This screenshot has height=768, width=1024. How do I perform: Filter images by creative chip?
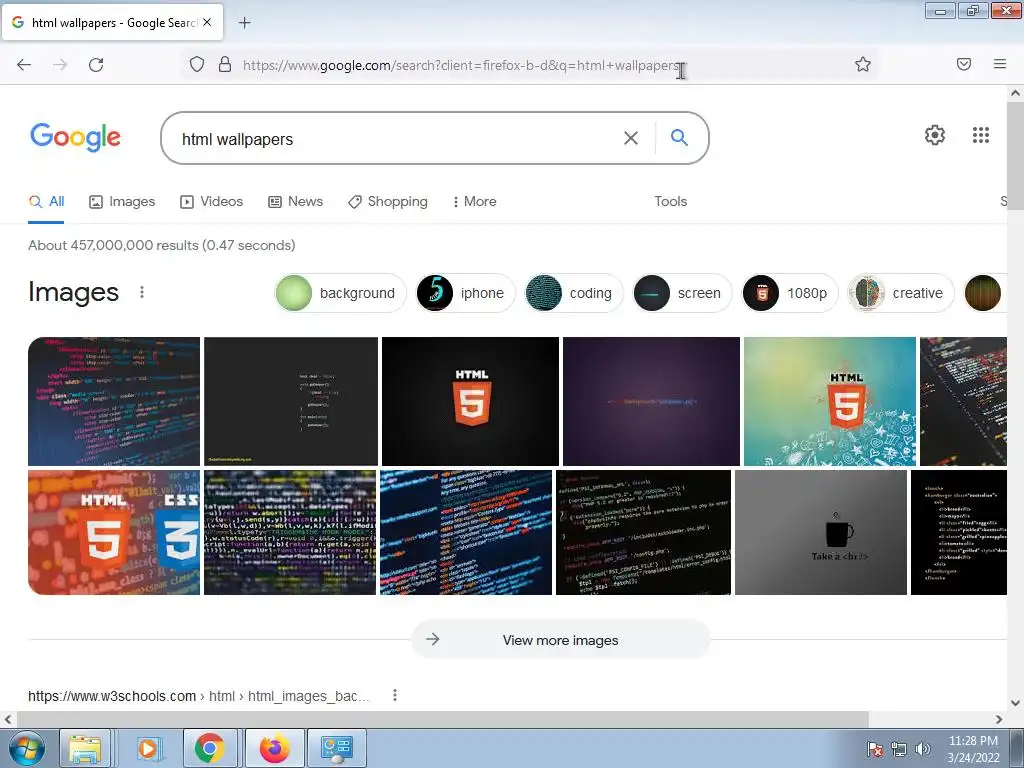coord(901,293)
